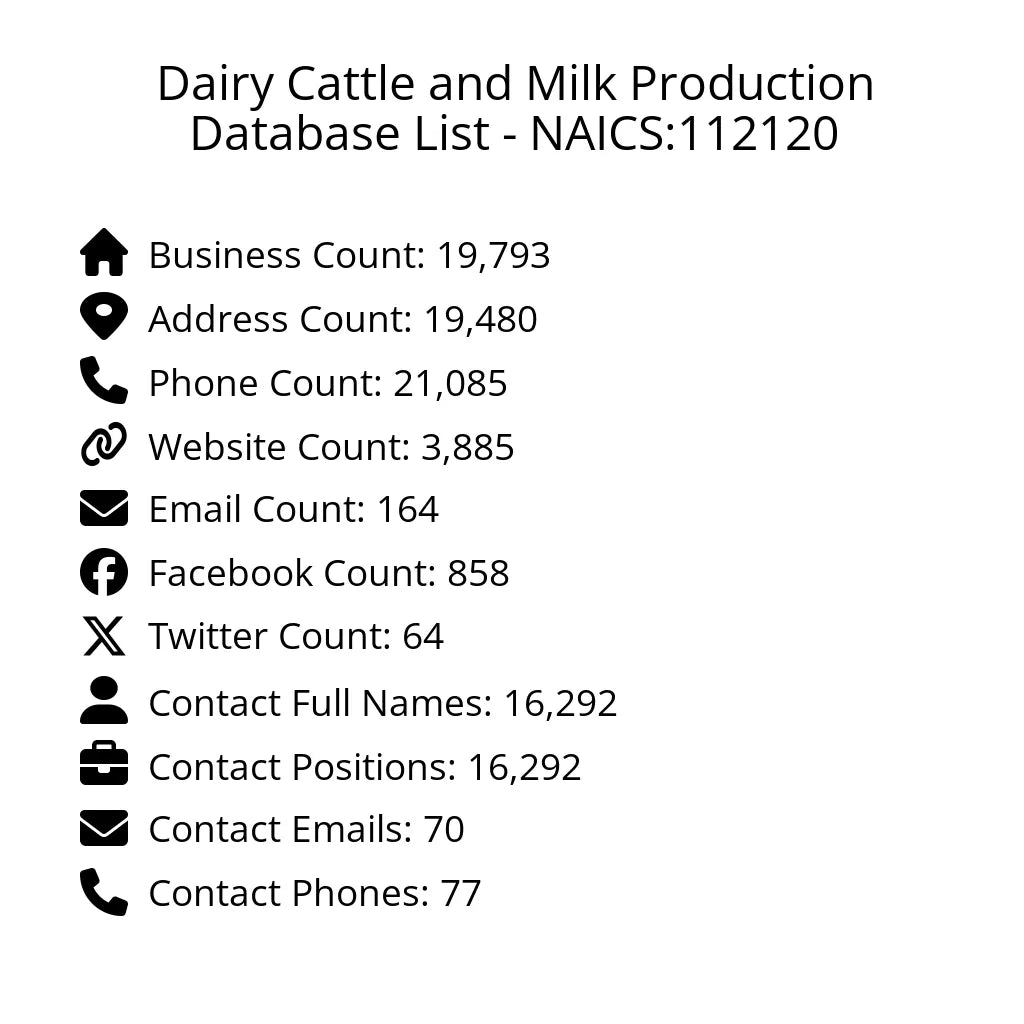Click the briefcase icon for Contact Positions

tap(104, 765)
